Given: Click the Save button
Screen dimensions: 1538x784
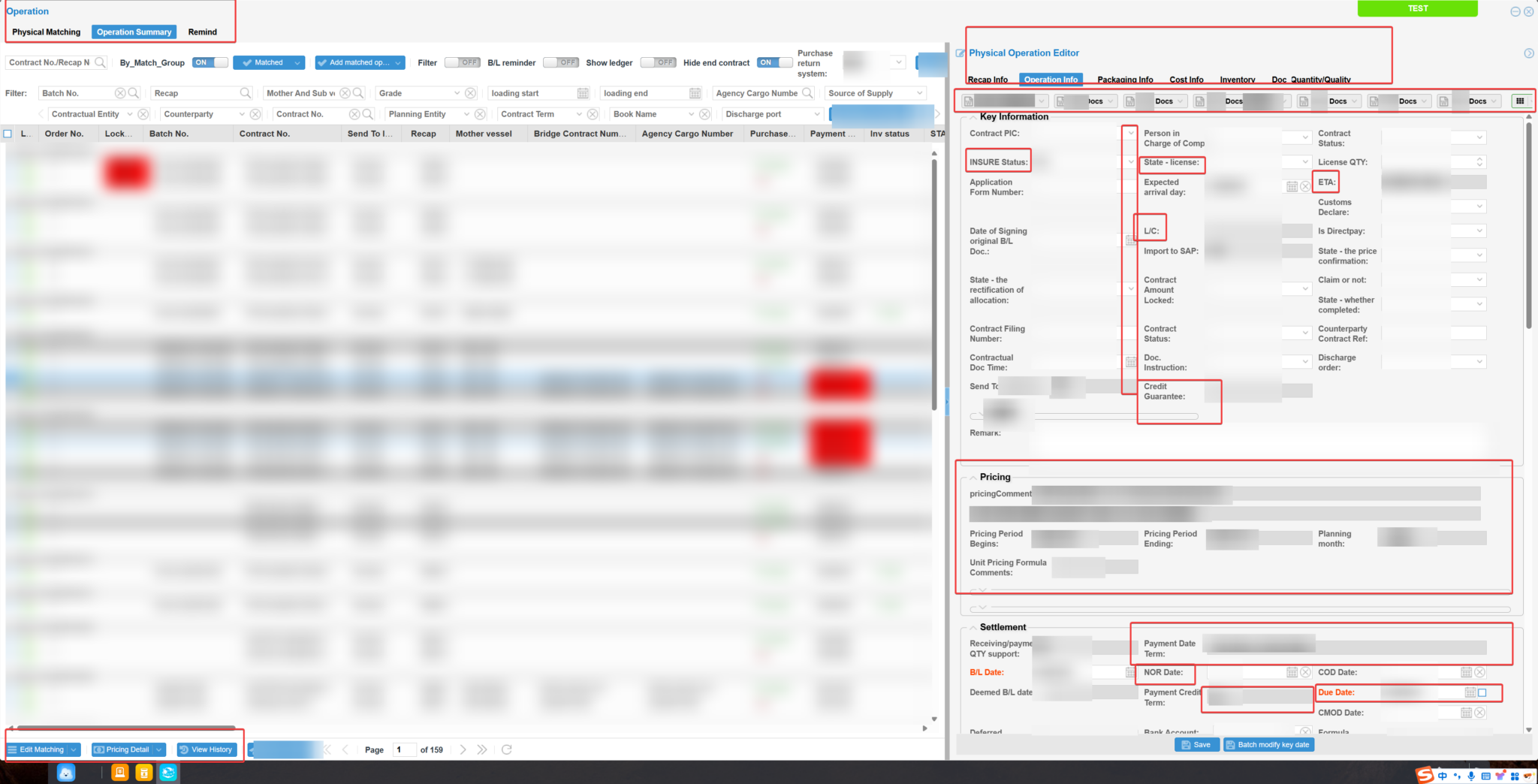Looking at the screenshot, I should click(x=1196, y=745).
